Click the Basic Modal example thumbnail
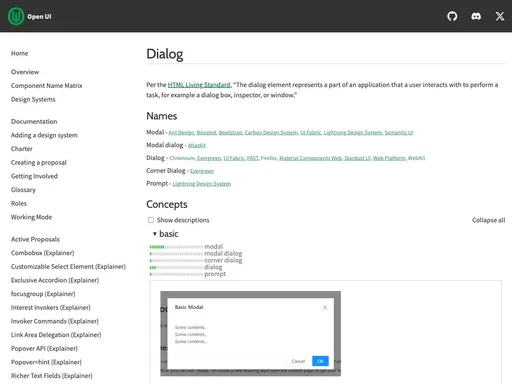Viewport: 512px width, 384px height. point(250,334)
